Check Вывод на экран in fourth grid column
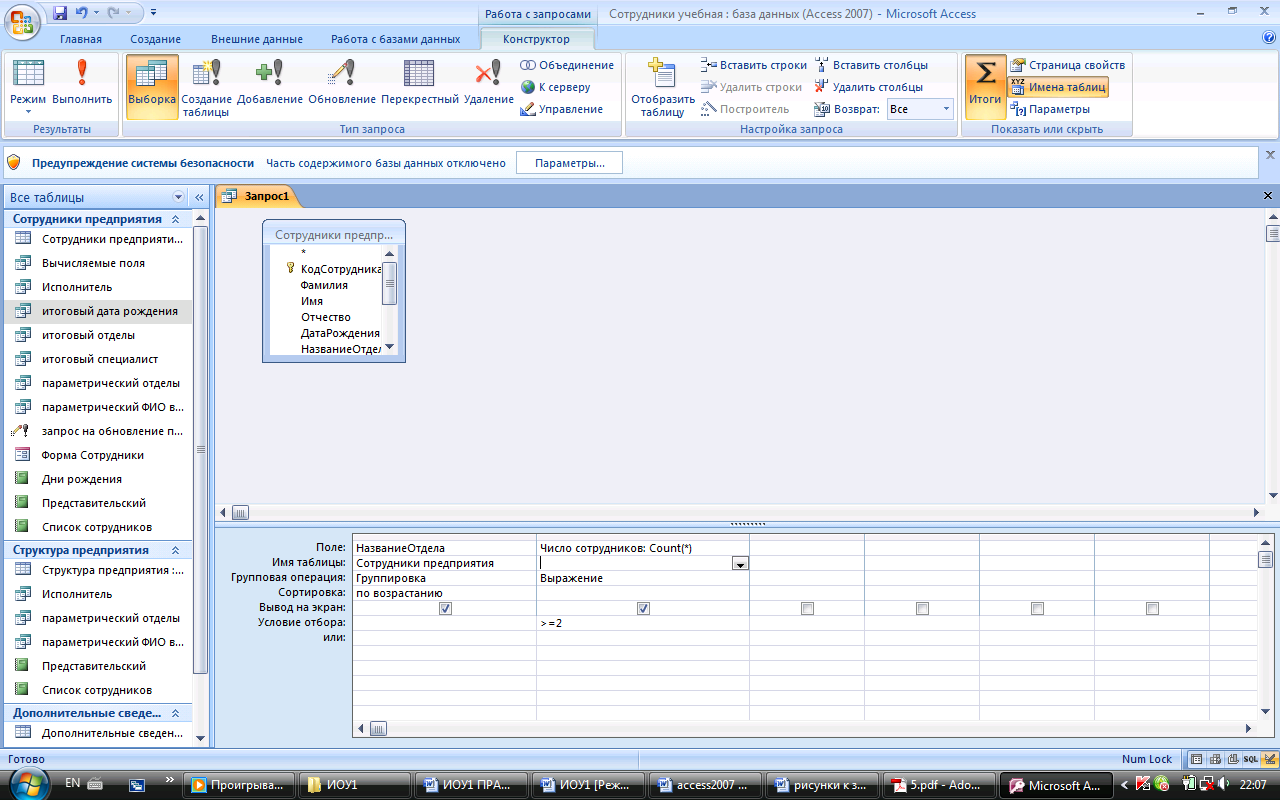1280x800 pixels. click(922, 608)
